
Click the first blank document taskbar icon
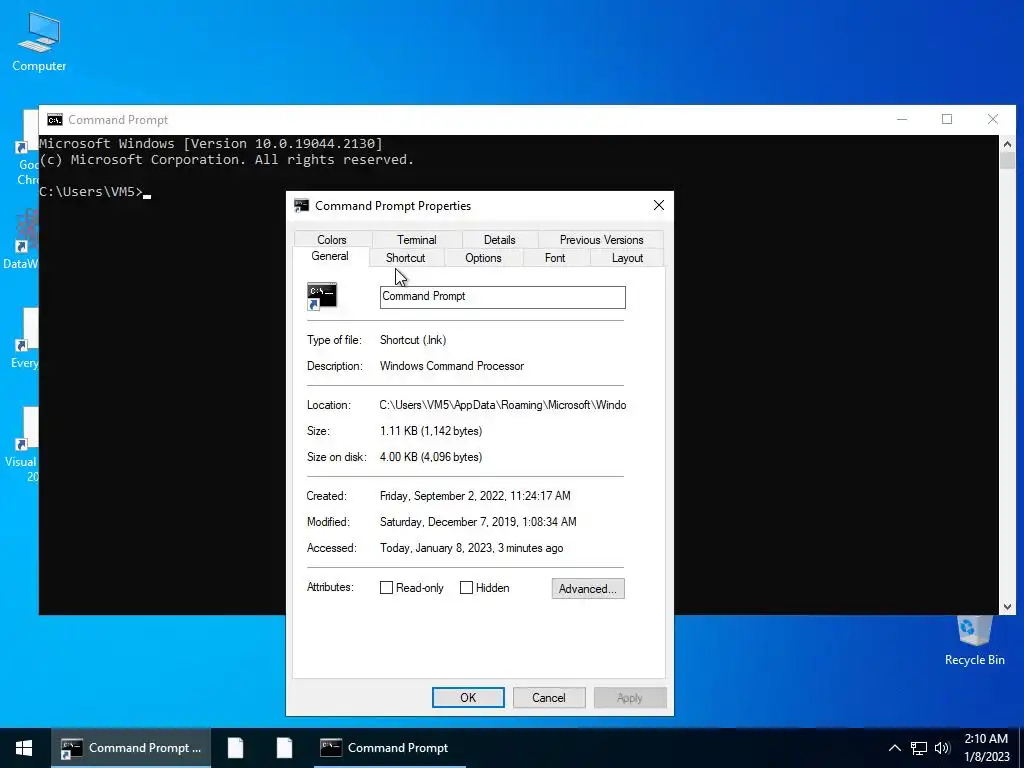(236, 748)
